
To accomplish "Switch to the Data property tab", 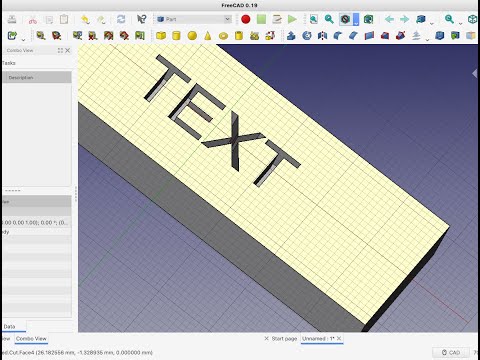I will 9,326.
